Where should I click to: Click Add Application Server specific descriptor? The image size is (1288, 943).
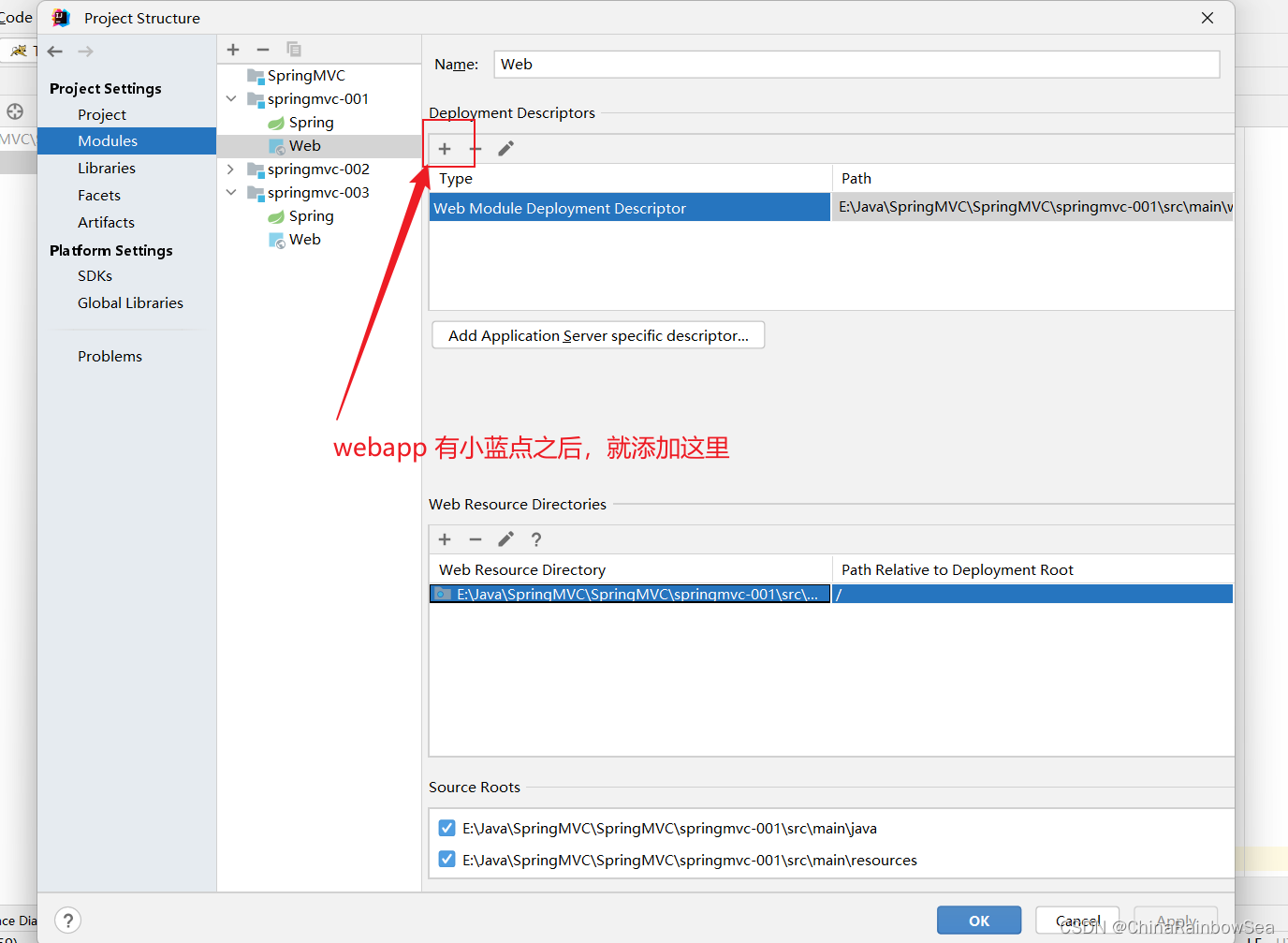pos(598,335)
